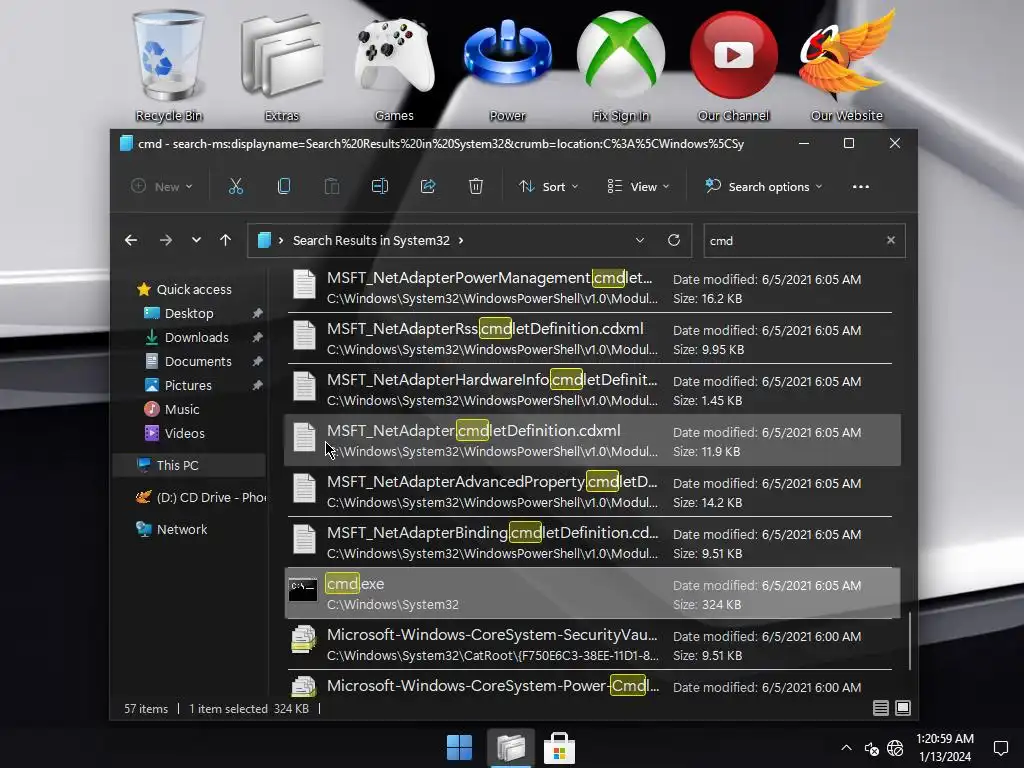Image resolution: width=1024 pixels, height=768 pixels.
Task: Select MSFT_NetAdapterHardwareInfocmdletDefinit result
Action: pyautogui.click(x=592, y=389)
